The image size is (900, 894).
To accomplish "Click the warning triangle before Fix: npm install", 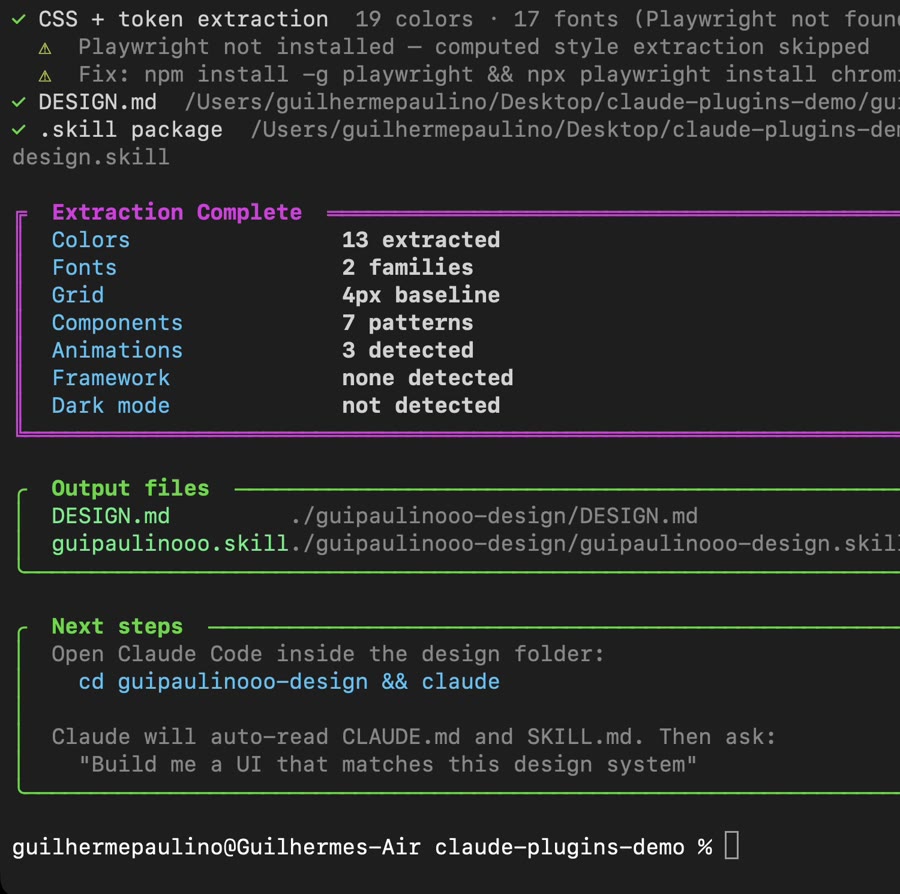I will [45, 76].
